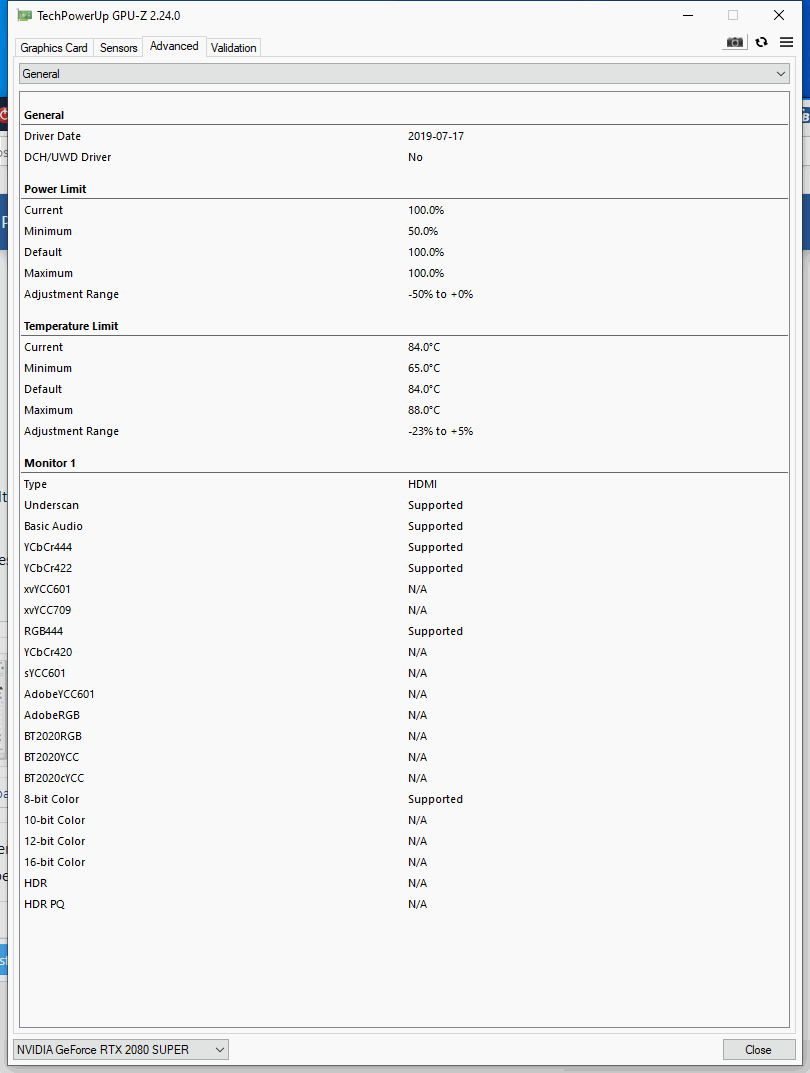The height and width of the screenshot is (1073, 810).
Task: Close the GPU-Z window with the X
Action: 779,15
